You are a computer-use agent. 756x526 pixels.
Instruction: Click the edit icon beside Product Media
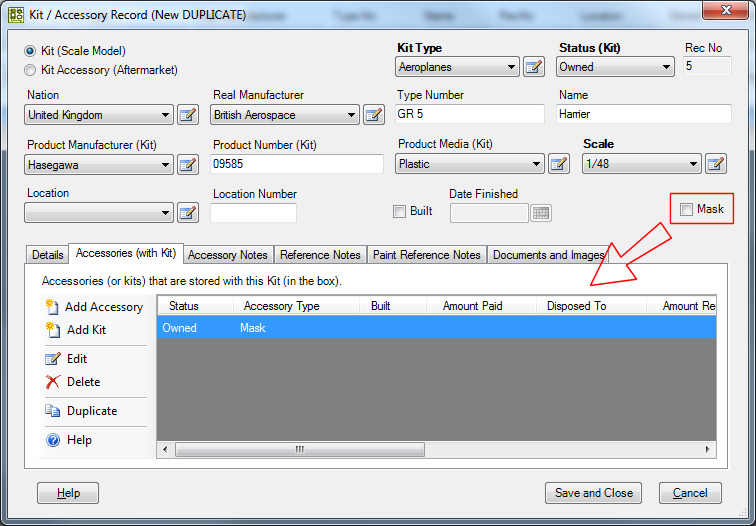[558, 164]
